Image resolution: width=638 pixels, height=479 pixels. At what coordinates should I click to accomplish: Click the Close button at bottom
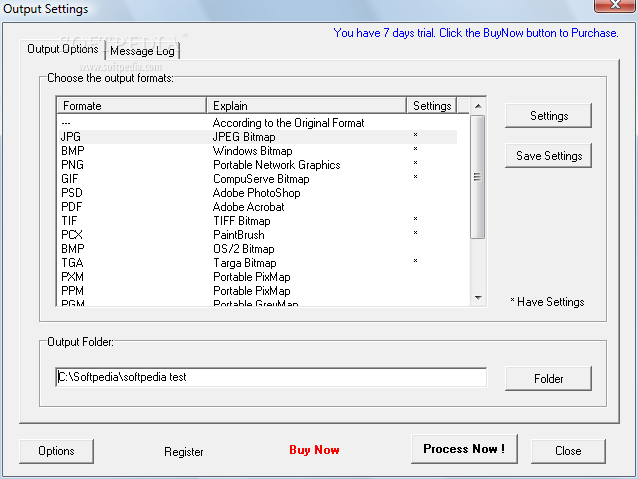tap(568, 451)
